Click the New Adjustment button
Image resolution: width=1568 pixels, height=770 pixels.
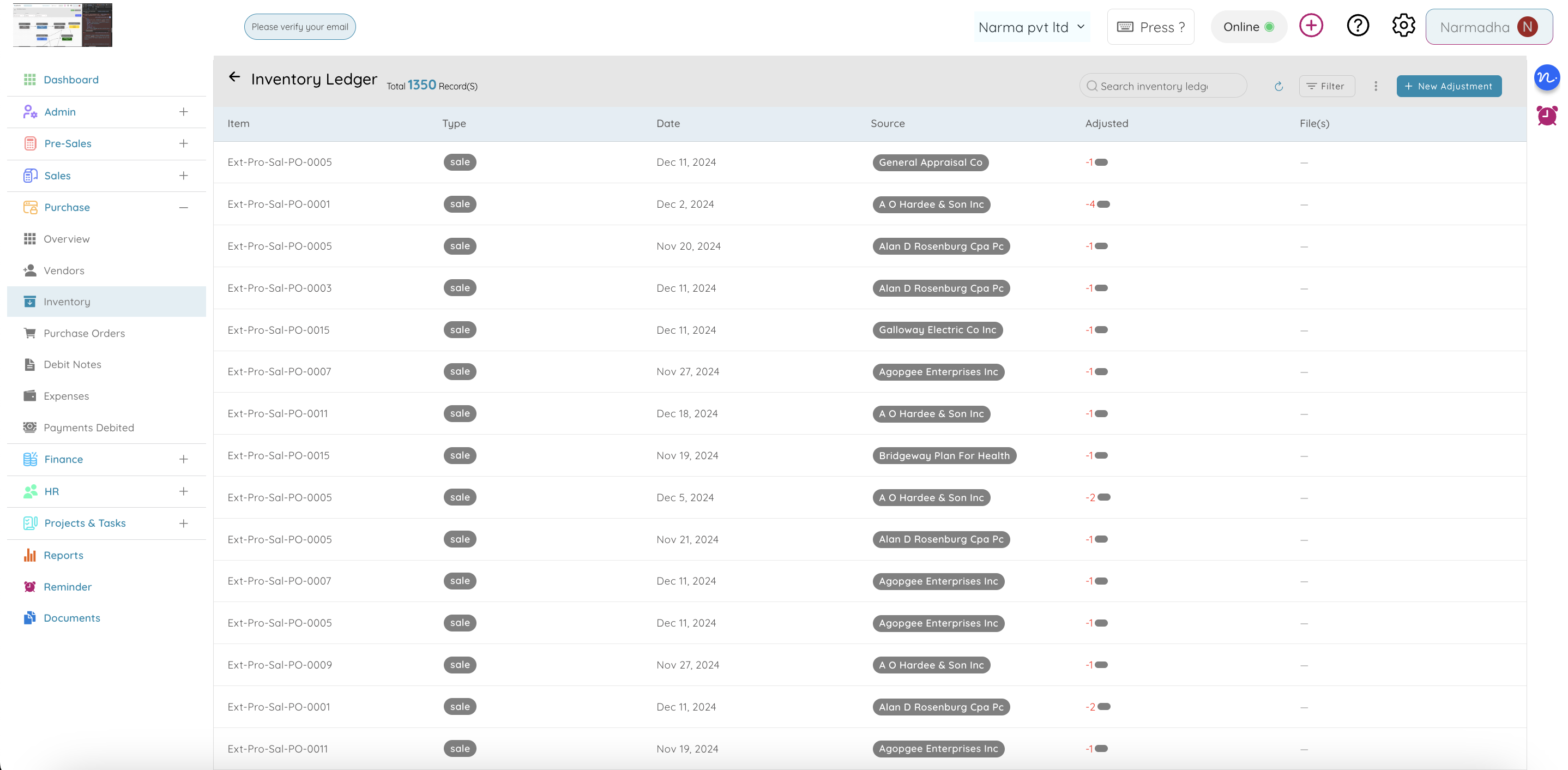coord(1449,86)
